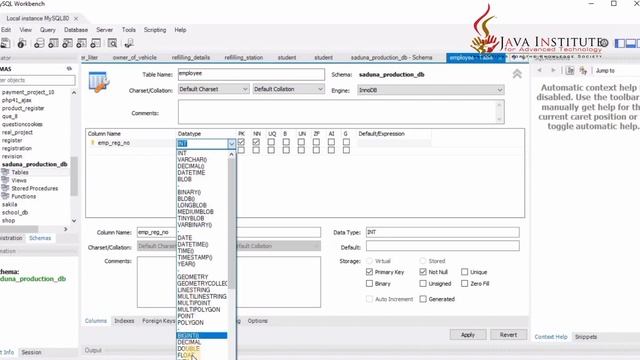Click the create function toolbar icon
Viewport: 640px width, 360px height.
pos(96,43)
